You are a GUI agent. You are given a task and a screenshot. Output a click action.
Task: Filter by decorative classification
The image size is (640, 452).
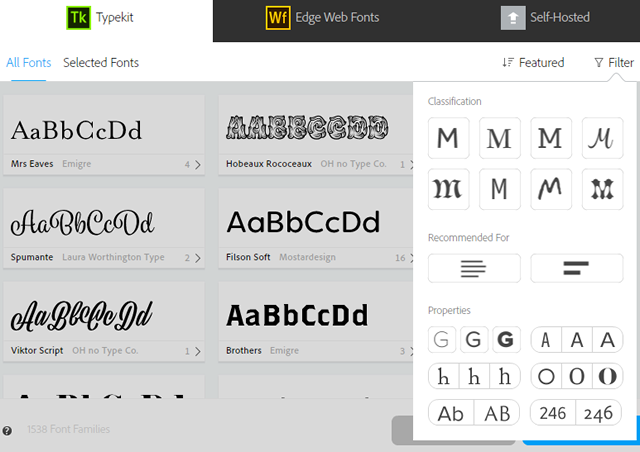coord(602,189)
